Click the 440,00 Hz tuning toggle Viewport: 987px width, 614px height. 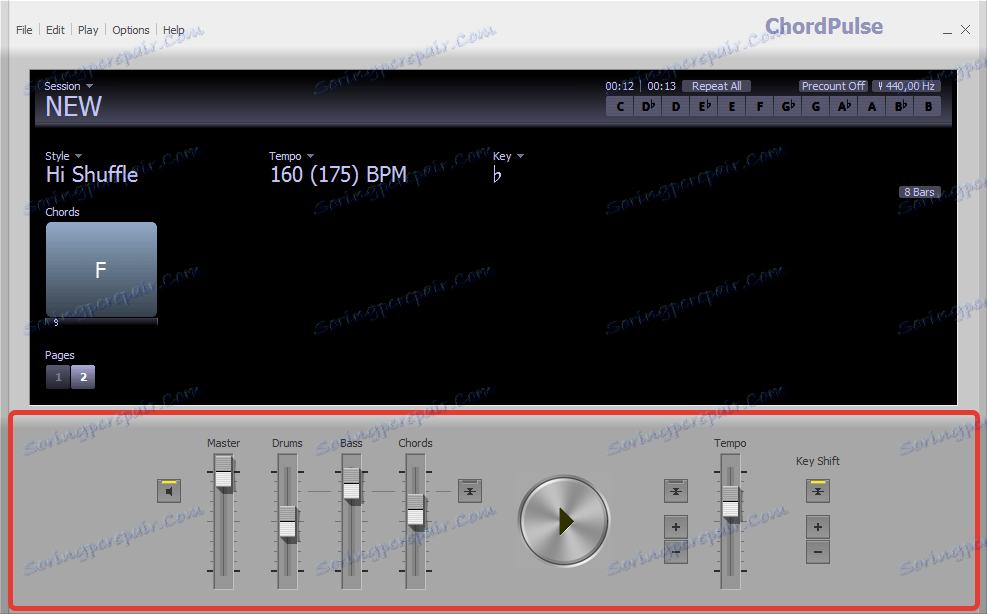906,85
